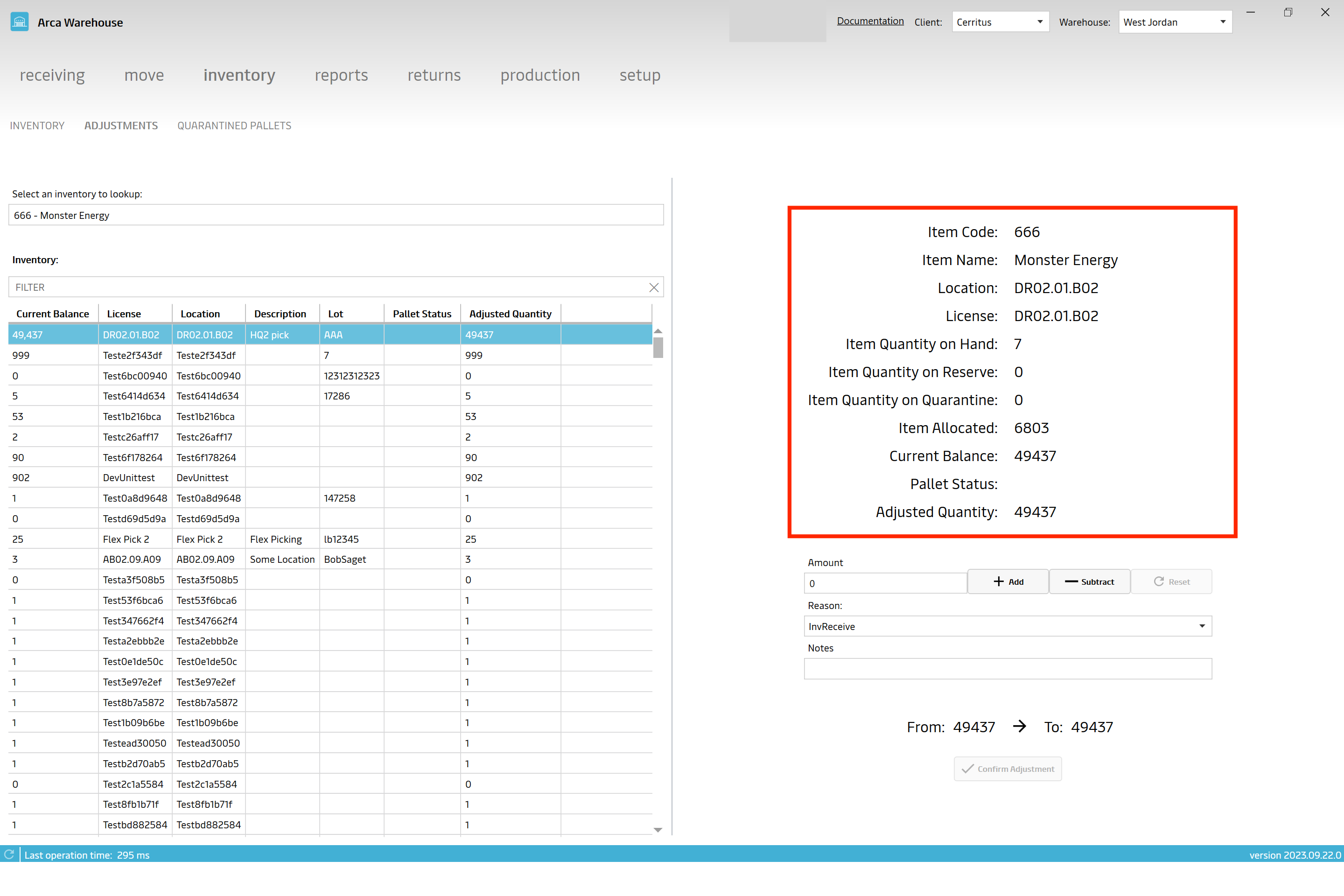1344x896 pixels.
Task: Click the scroll up arrow in inventory table
Action: click(x=658, y=331)
